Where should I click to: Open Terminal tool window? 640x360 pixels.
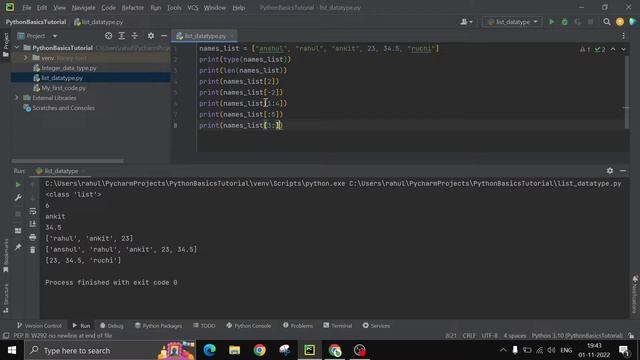(338, 326)
